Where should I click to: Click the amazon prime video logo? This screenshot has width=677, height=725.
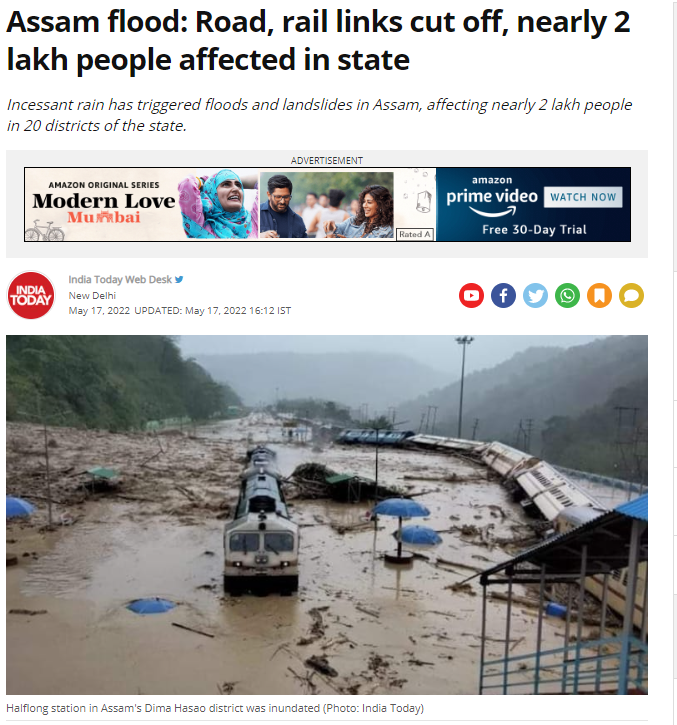(492, 196)
